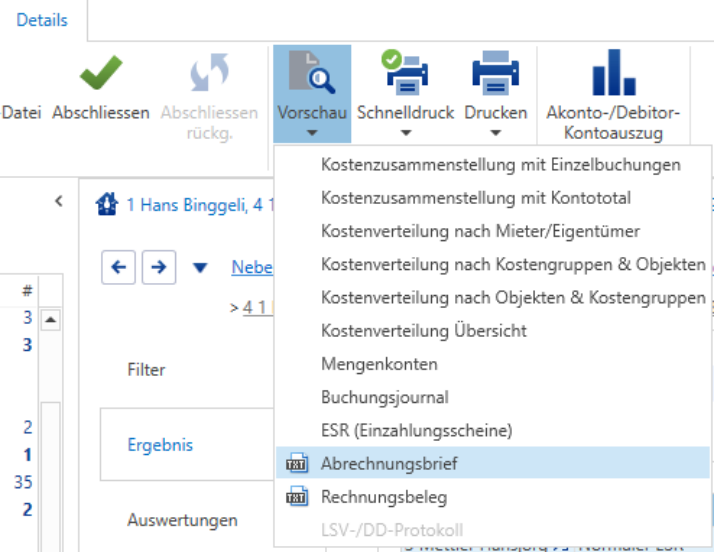Click the Vorschau document magnifier icon
This screenshot has height=552, width=714.
tap(312, 72)
